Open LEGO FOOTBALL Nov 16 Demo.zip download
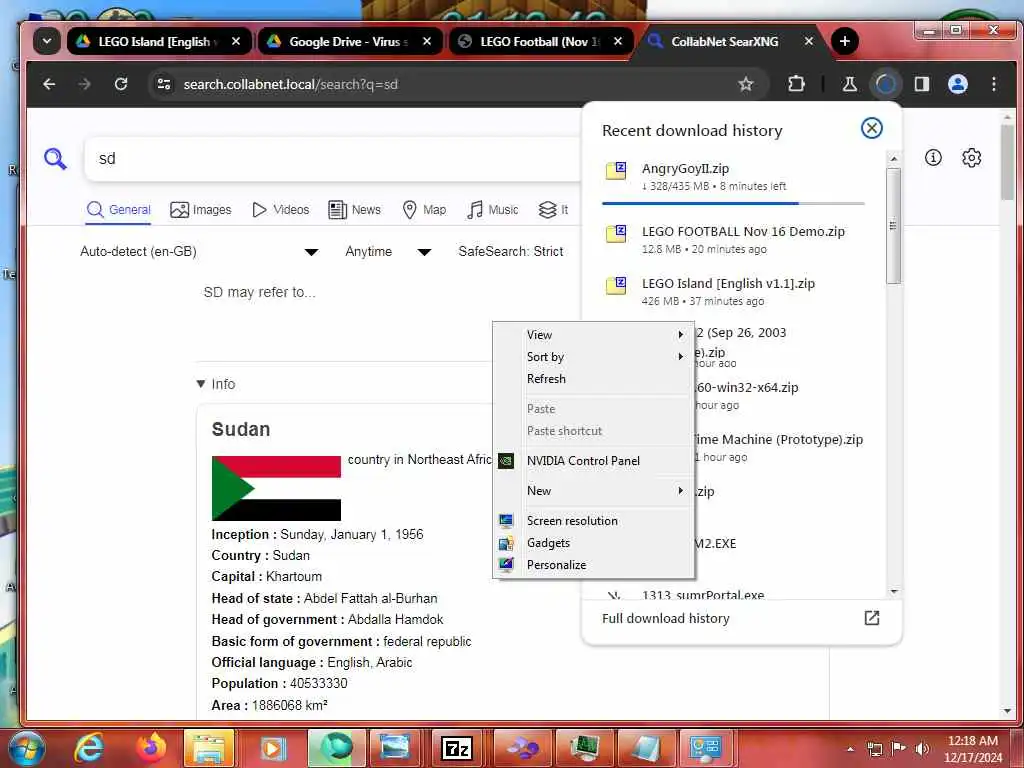1024x768 pixels. [733, 239]
